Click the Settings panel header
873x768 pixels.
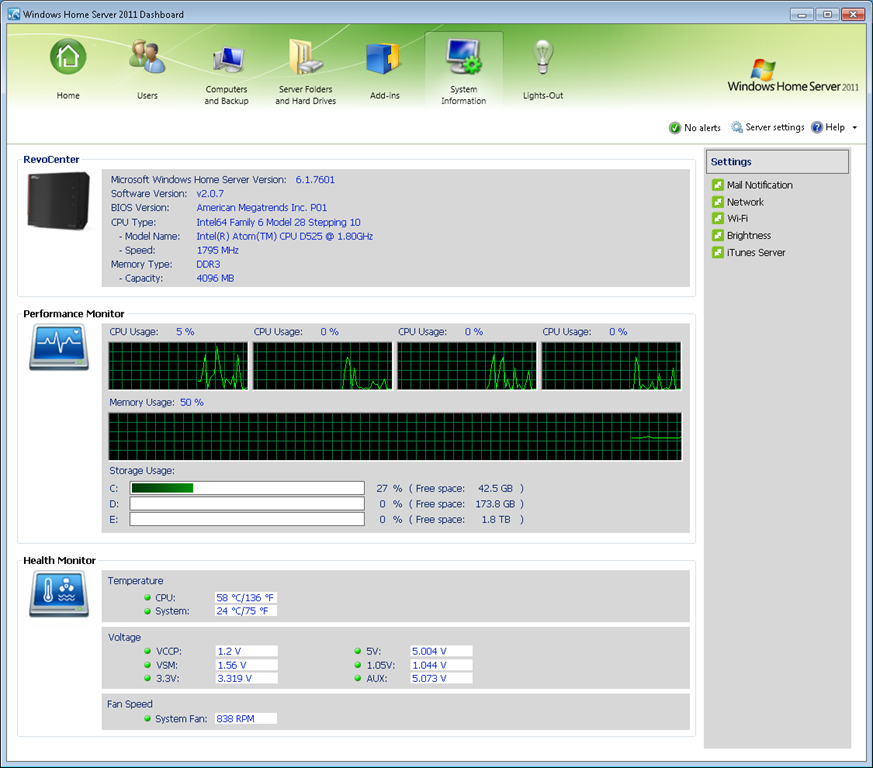[777, 162]
